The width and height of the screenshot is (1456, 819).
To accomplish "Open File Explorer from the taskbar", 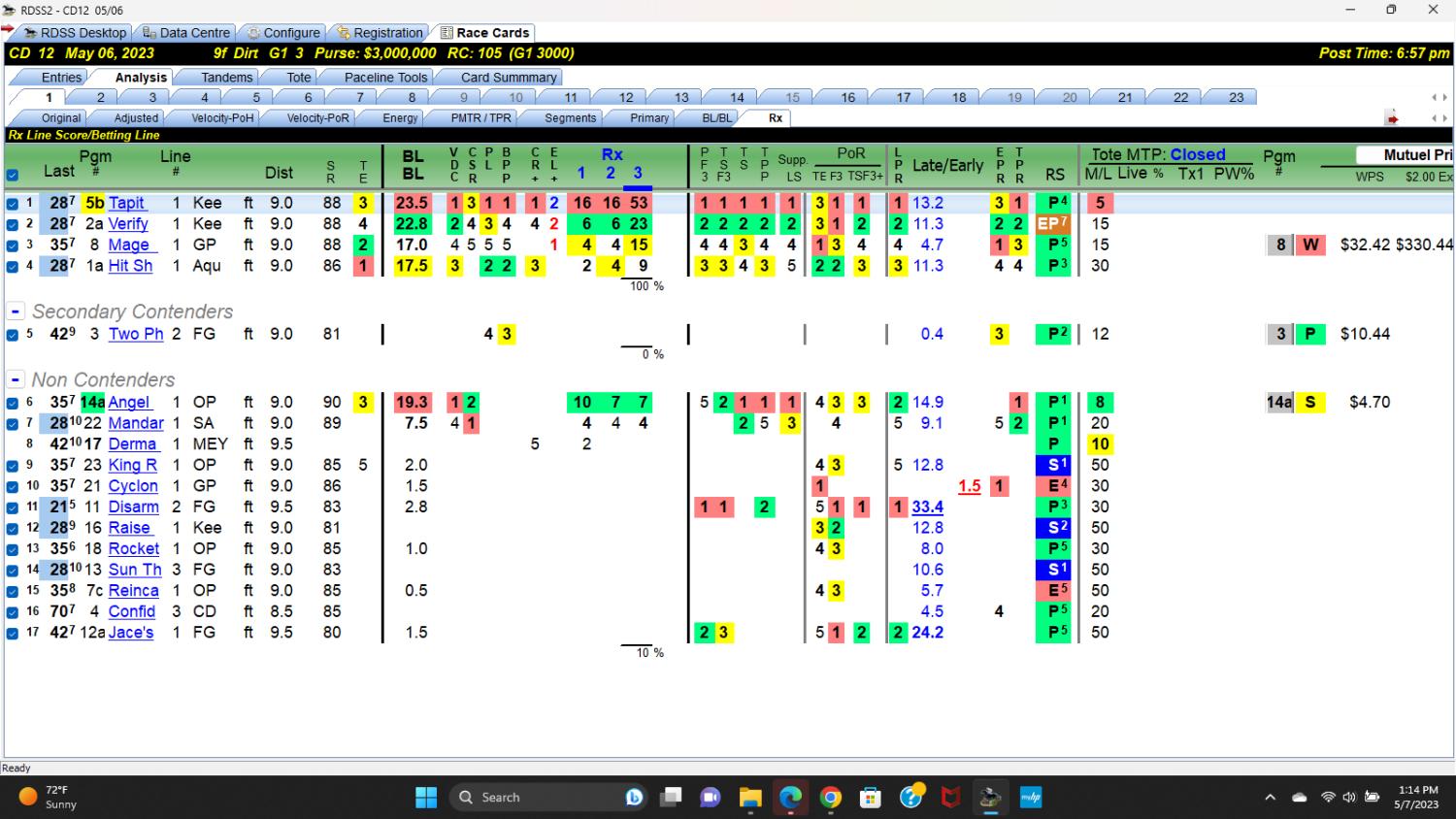I will tap(750, 797).
